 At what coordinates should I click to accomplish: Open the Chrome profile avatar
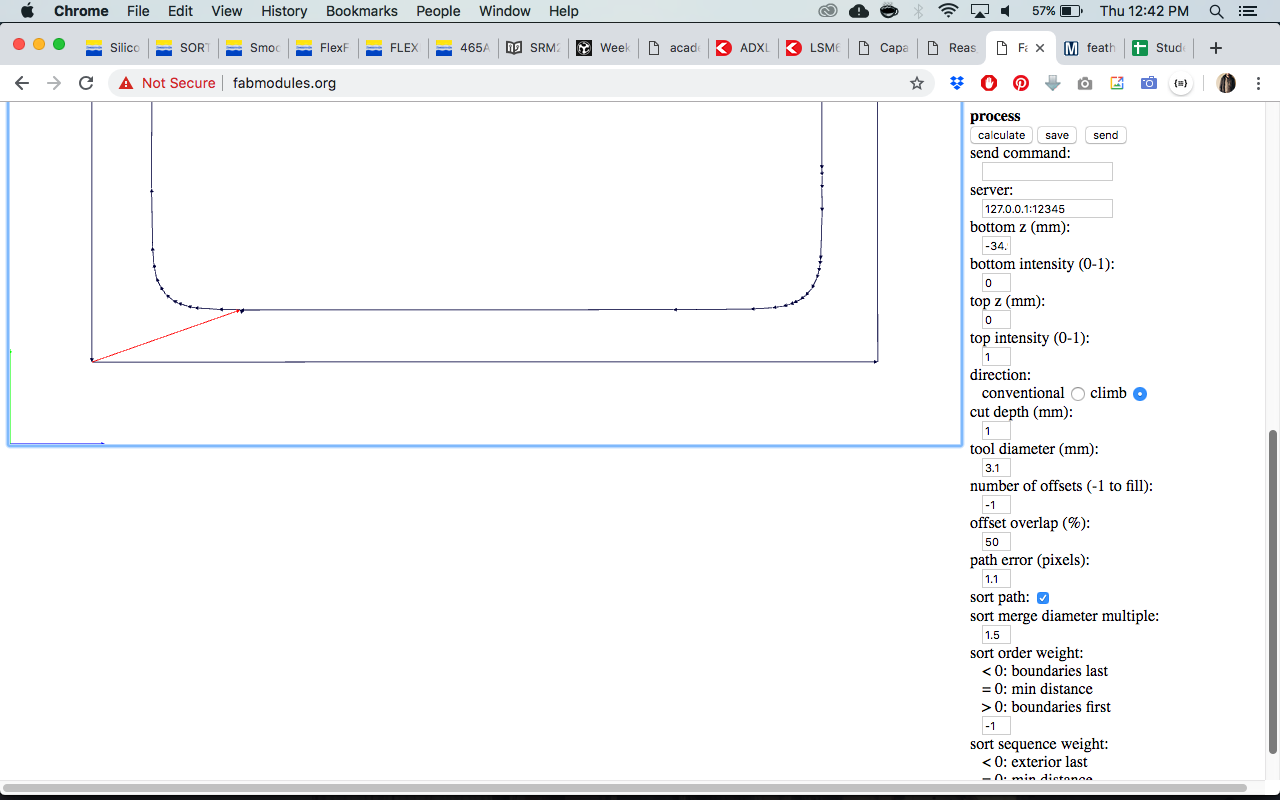[x=1226, y=83]
